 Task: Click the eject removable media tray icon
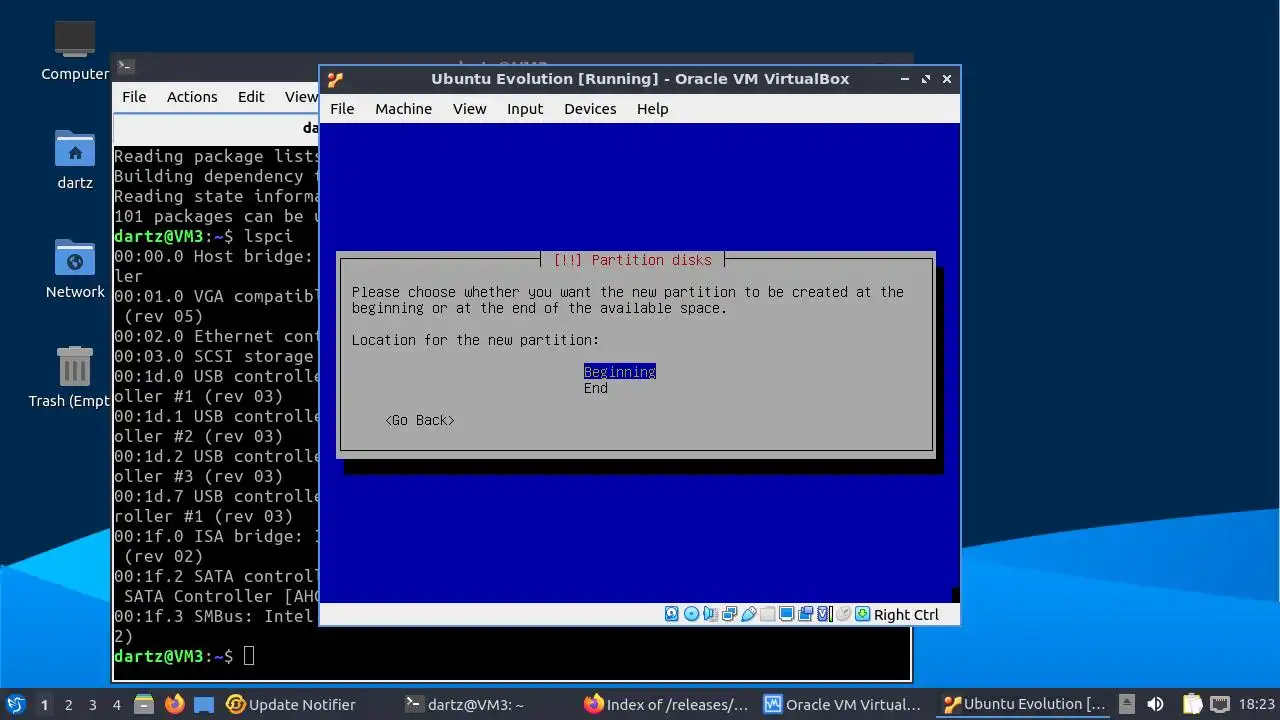click(1127, 704)
